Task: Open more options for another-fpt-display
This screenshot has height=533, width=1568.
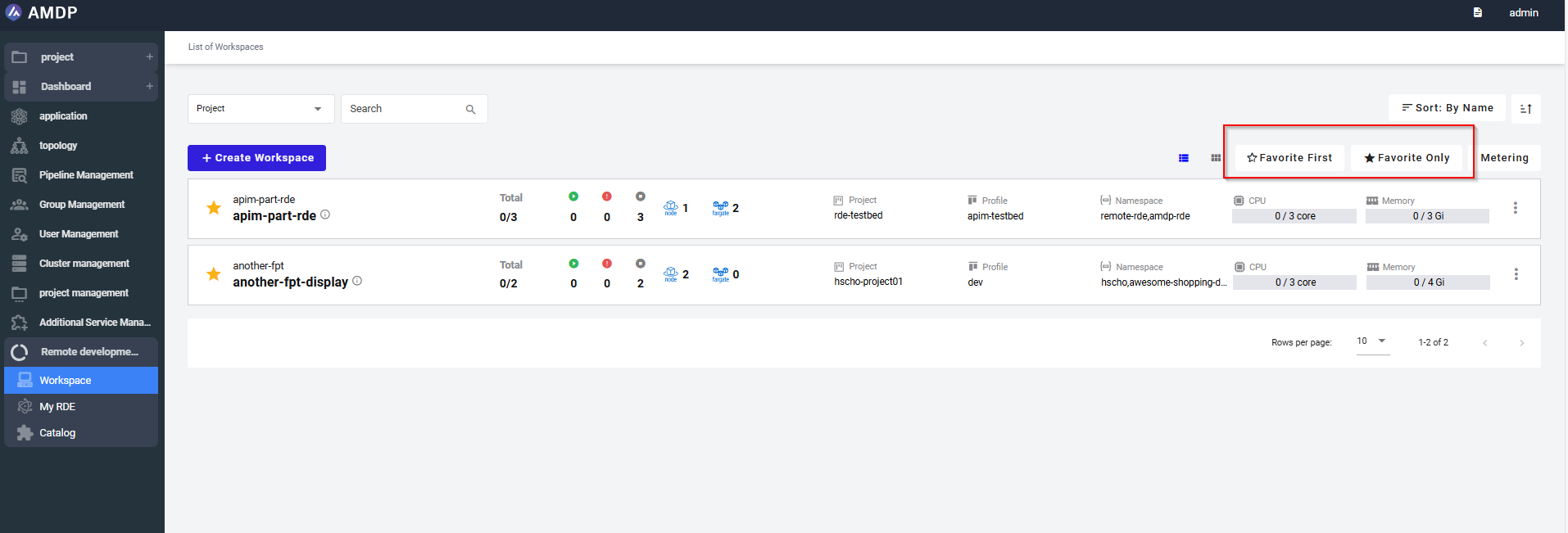Action: tap(1516, 274)
